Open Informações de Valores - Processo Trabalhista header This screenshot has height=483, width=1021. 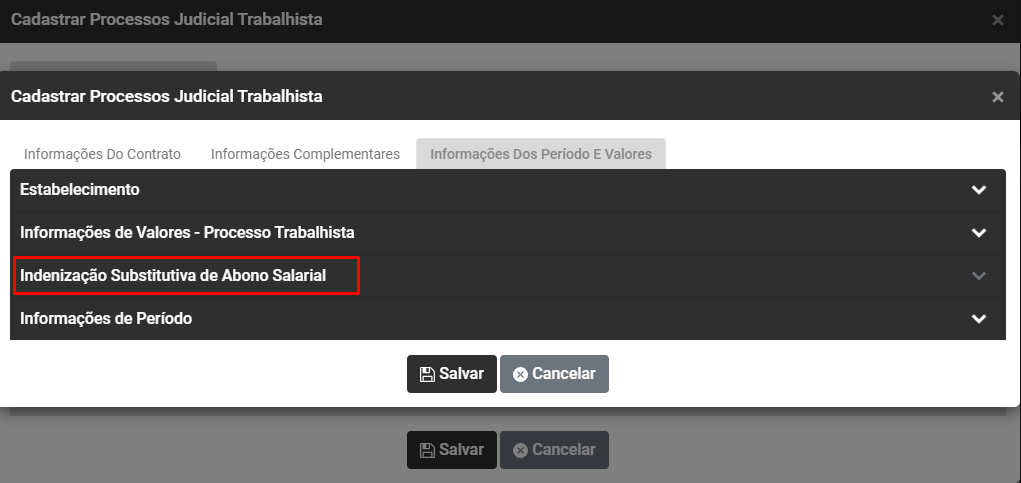187,232
